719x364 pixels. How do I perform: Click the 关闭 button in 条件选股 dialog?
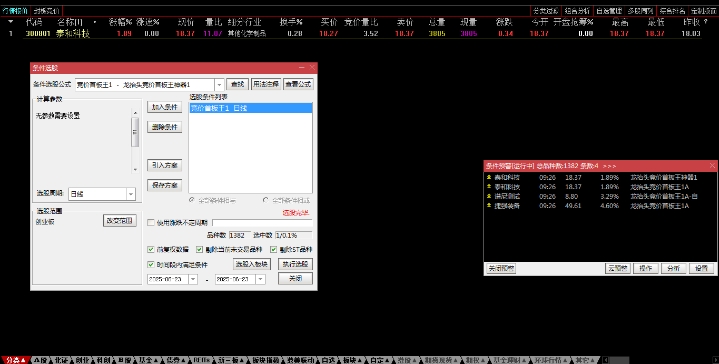point(295,278)
